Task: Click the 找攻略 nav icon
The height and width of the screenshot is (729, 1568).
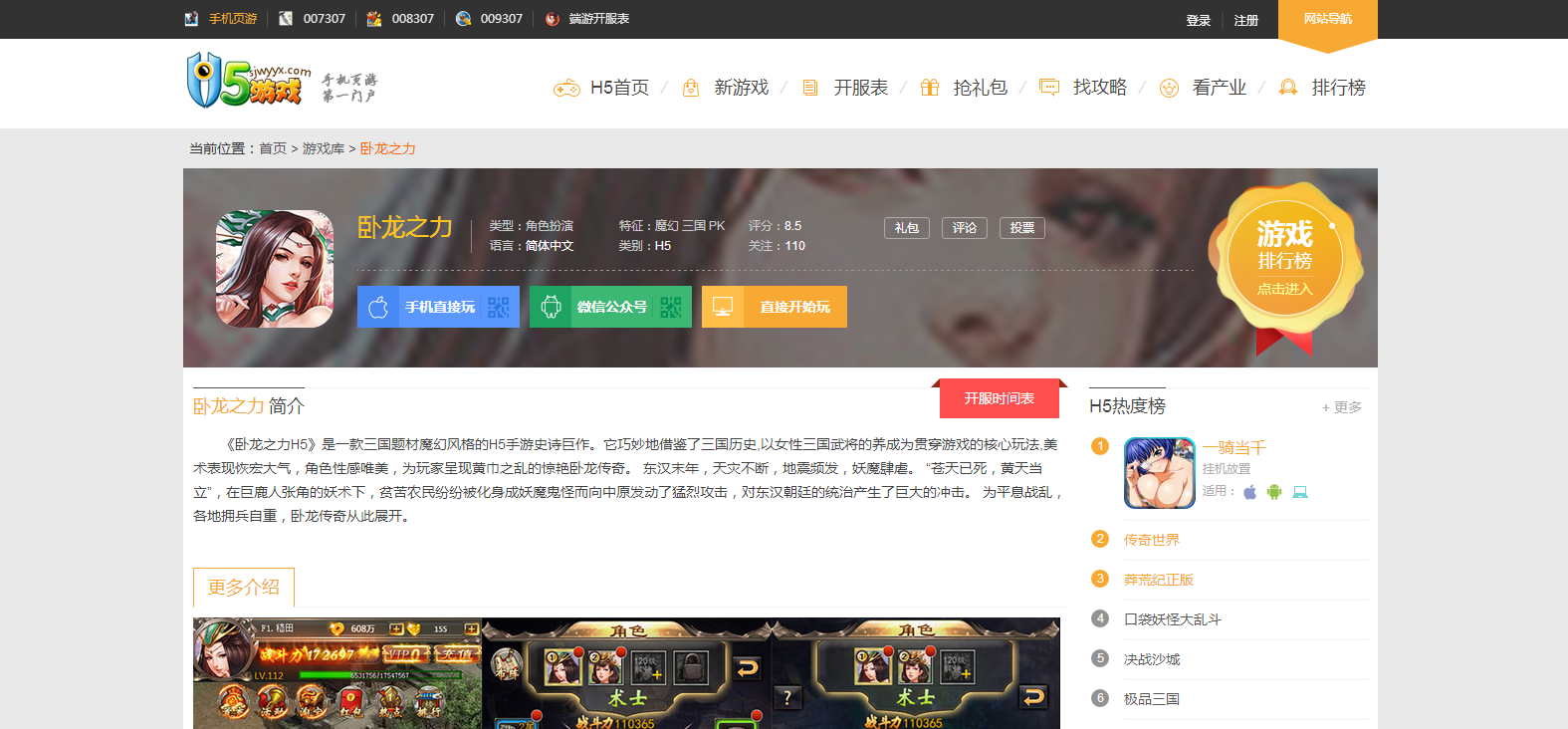Action: point(1049,89)
